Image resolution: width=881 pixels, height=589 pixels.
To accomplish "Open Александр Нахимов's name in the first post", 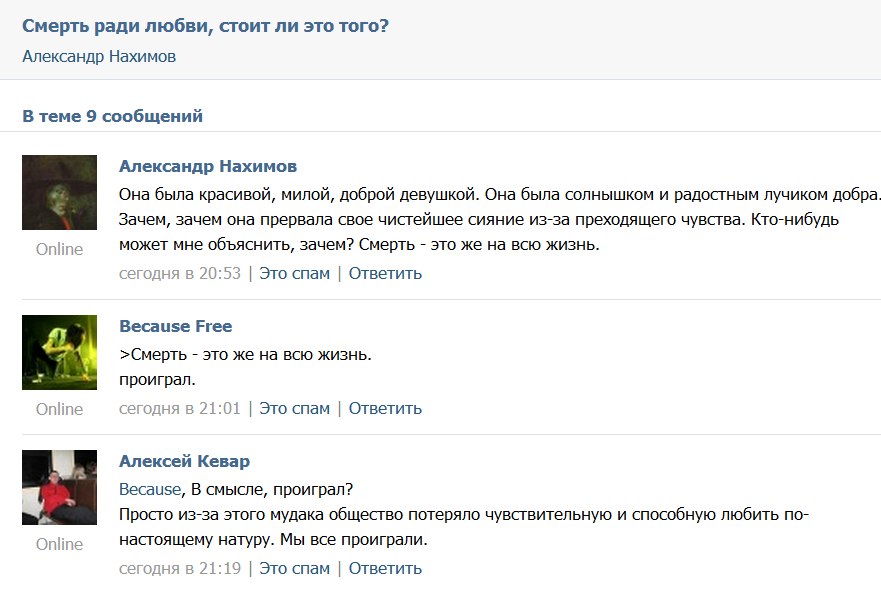I will pos(207,166).
